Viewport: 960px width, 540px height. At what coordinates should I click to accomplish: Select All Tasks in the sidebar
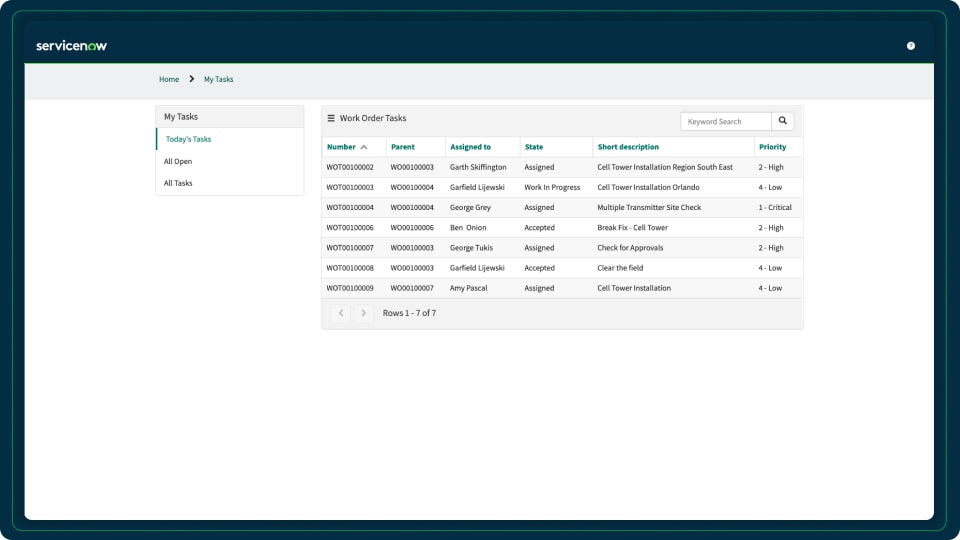[178, 183]
